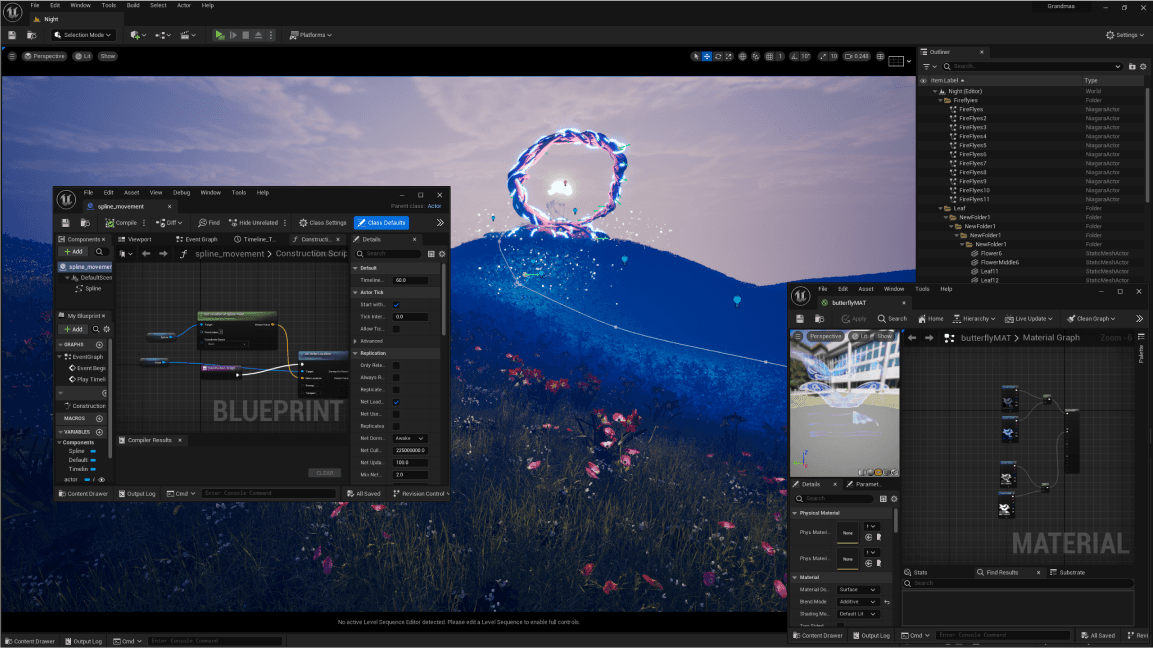Click the Blueprint graph back navigation arrow
Viewport: 1153px width, 648px height.
click(146, 254)
